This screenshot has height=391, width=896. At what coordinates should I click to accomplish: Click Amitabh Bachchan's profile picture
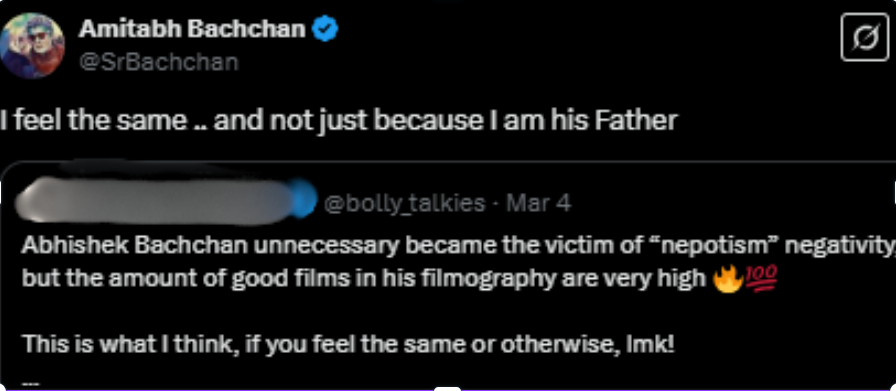[31, 45]
